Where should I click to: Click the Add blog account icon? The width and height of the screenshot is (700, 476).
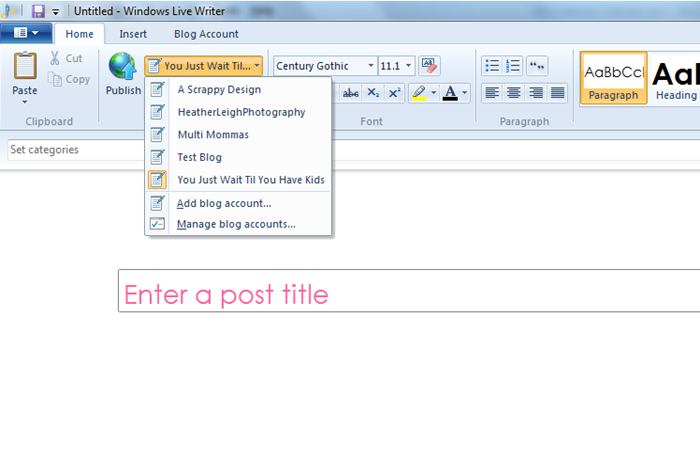point(157,203)
